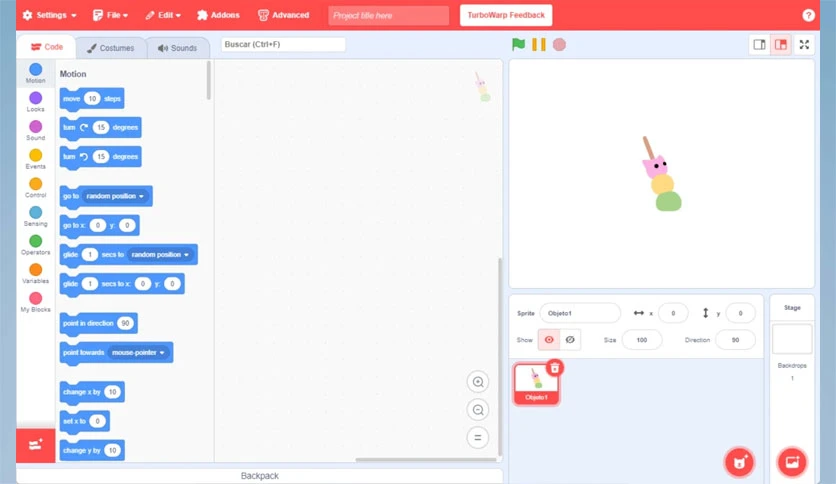Viewport: 836px width, 484px height.
Task: Click the sprite x position field
Action: tap(673, 313)
